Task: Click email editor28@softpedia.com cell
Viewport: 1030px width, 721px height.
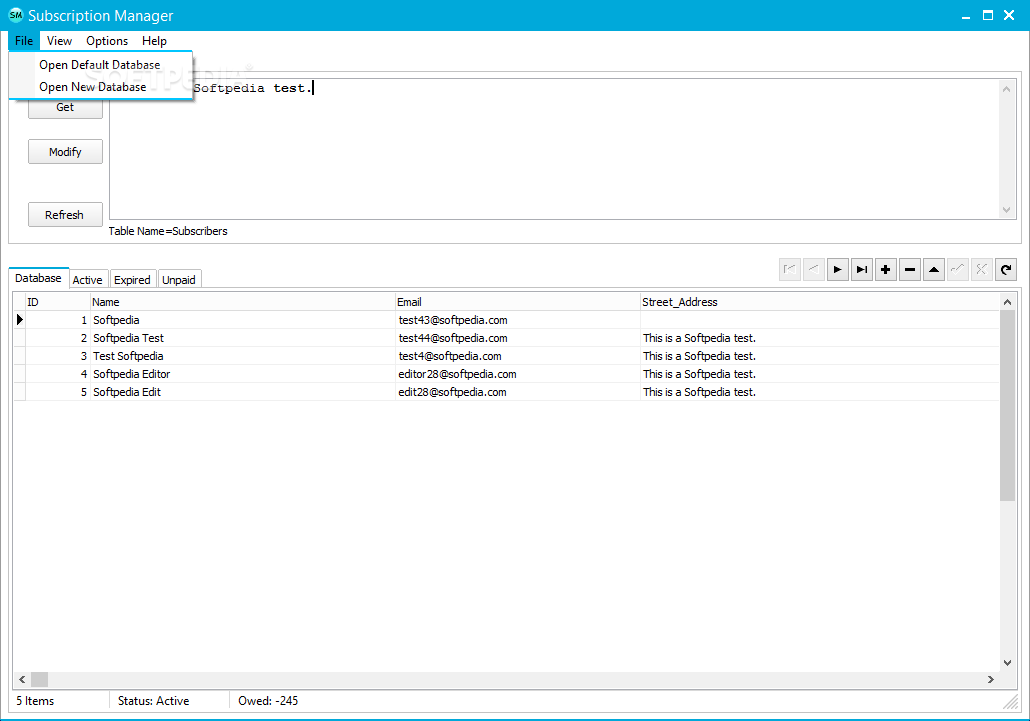Action: point(517,374)
